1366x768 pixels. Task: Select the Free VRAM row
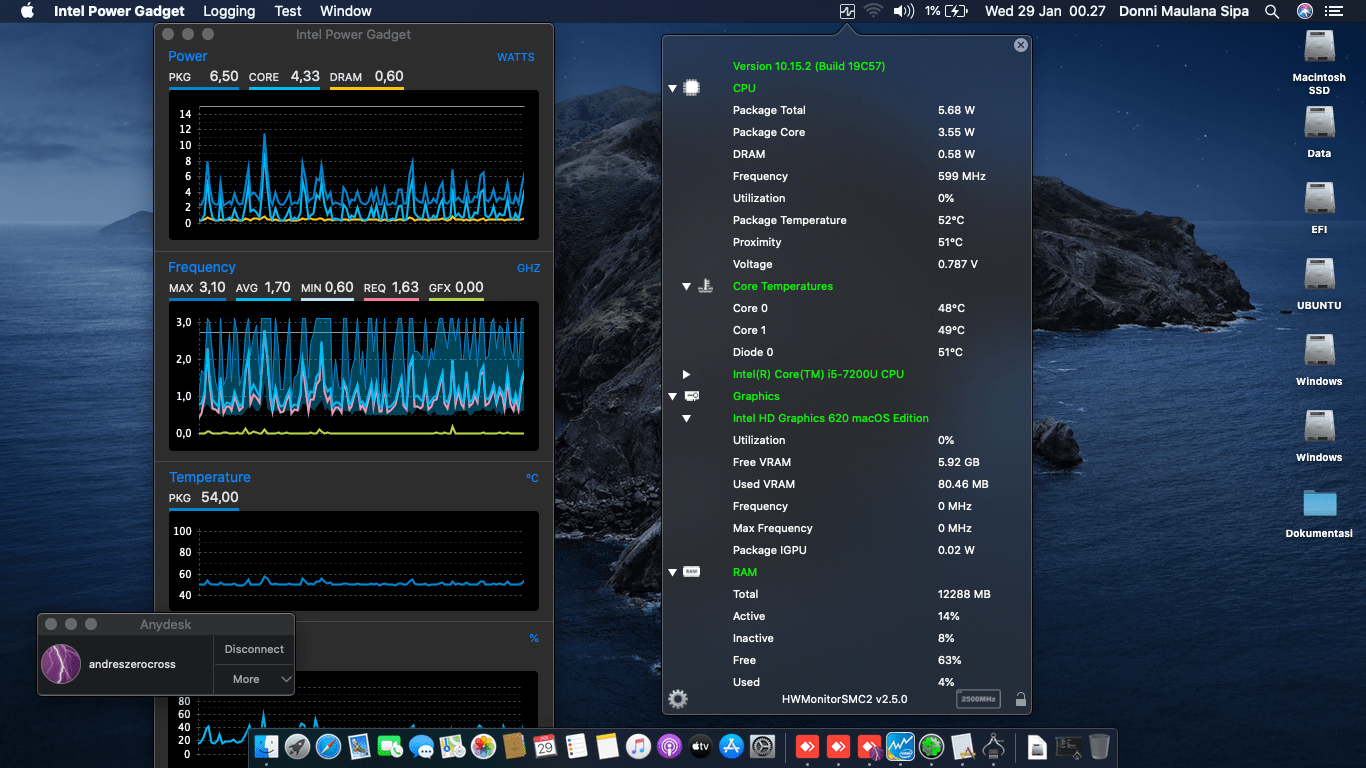[848, 462]
